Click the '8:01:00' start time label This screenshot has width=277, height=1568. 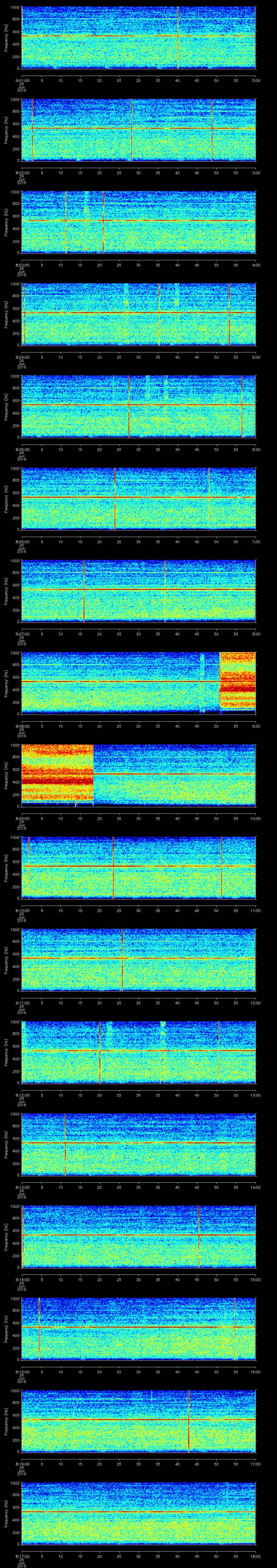pyautogui.click(x=22, y=80)
